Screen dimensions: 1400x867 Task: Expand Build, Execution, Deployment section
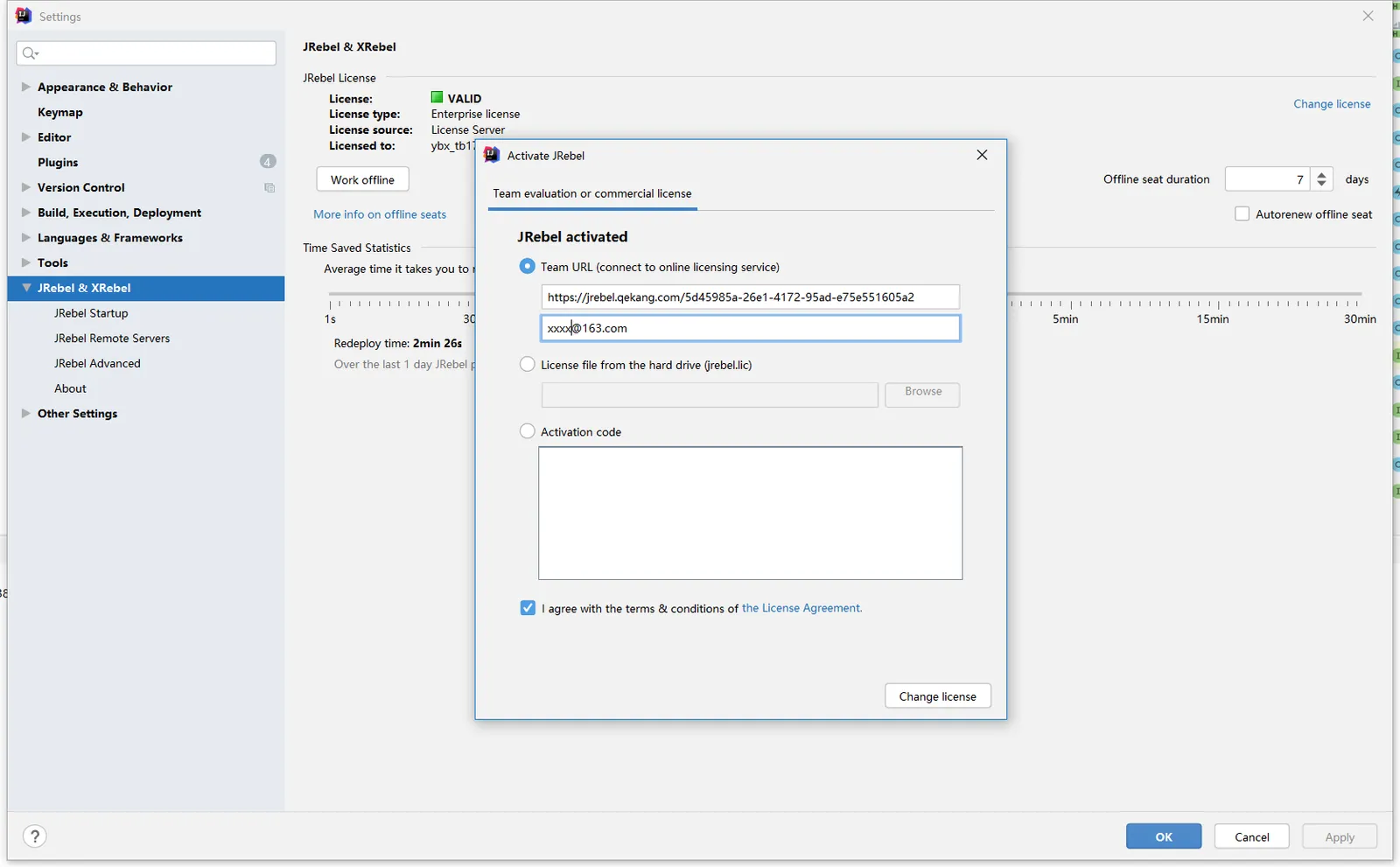pos(25,212)
